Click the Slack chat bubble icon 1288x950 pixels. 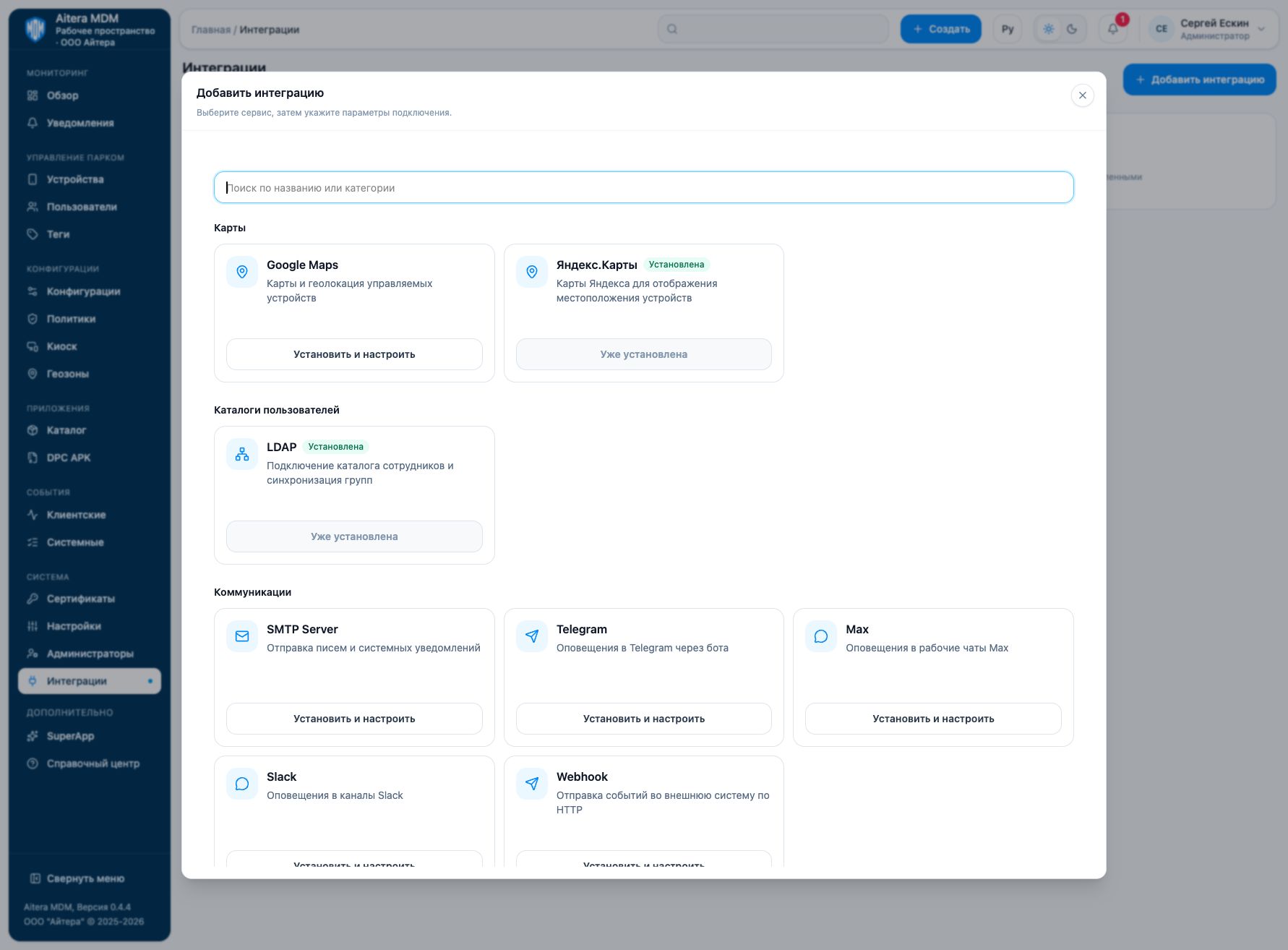[x=242, y=784]
